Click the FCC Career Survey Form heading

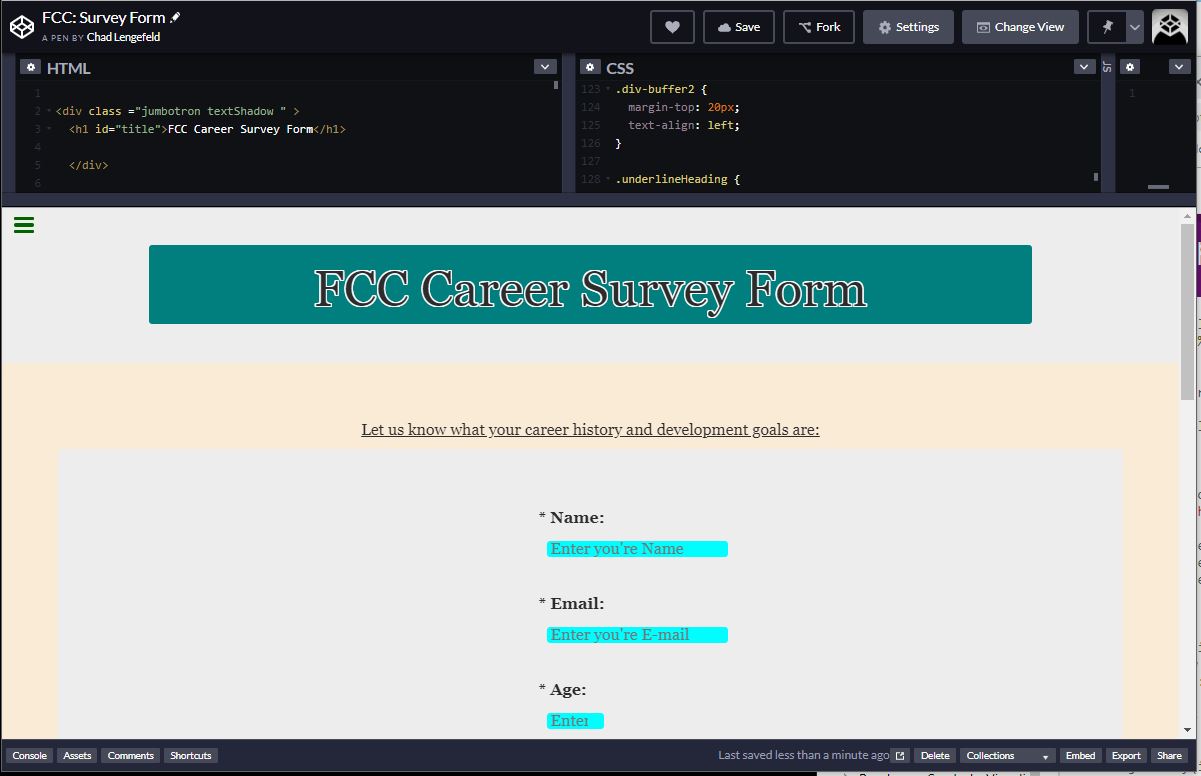[590, 288]
